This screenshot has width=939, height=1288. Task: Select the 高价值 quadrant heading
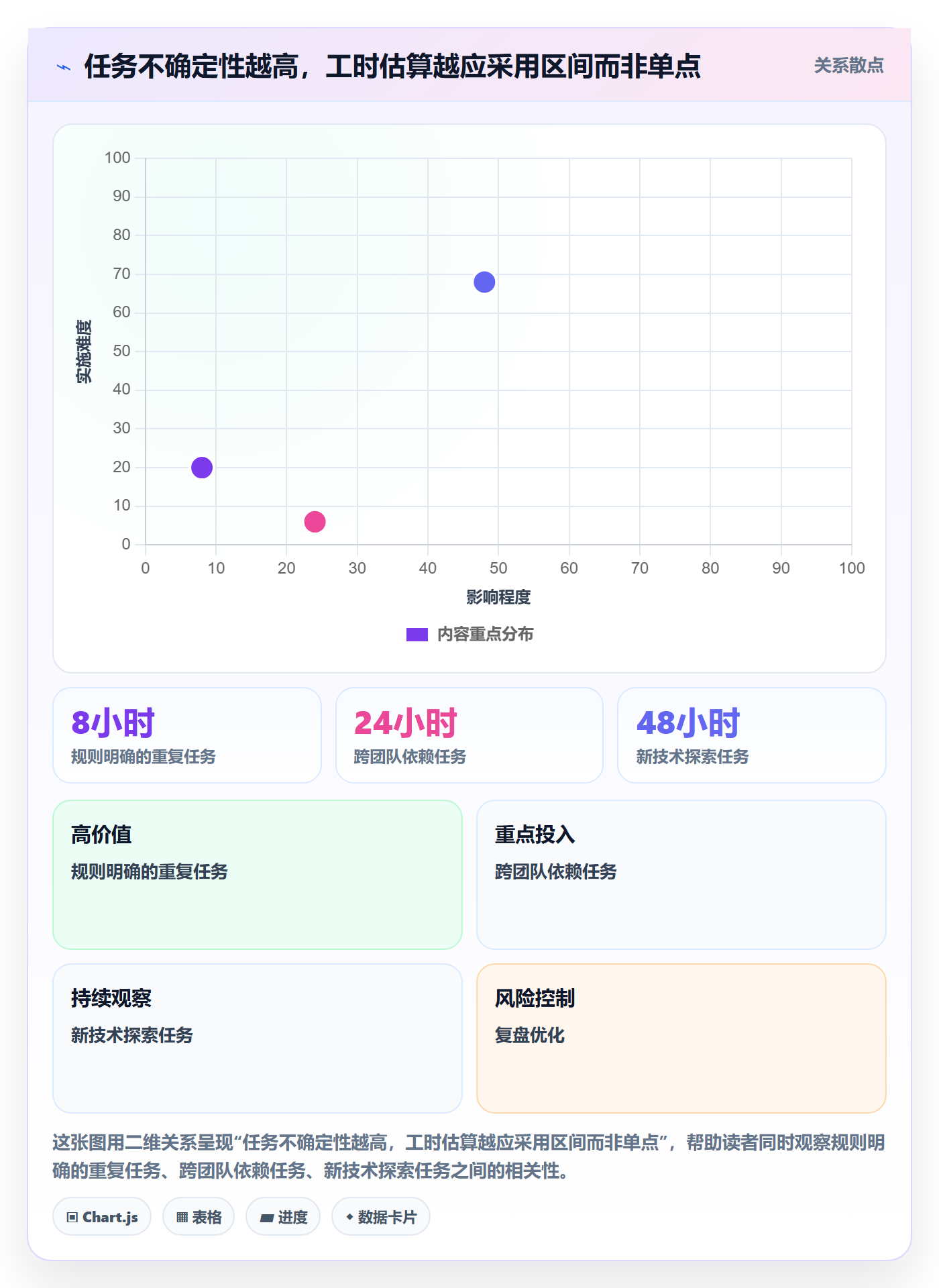point(101,835)
